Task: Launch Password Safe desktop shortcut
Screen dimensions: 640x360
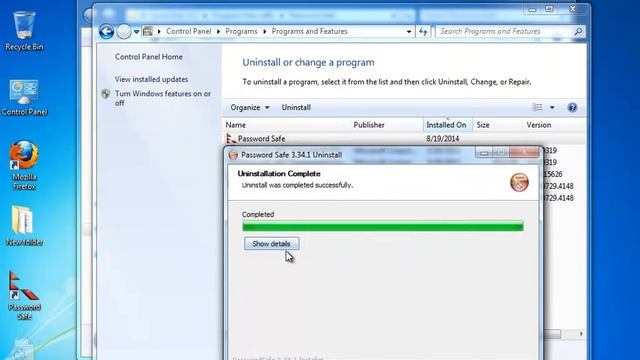Action: (x=24, y=296)
